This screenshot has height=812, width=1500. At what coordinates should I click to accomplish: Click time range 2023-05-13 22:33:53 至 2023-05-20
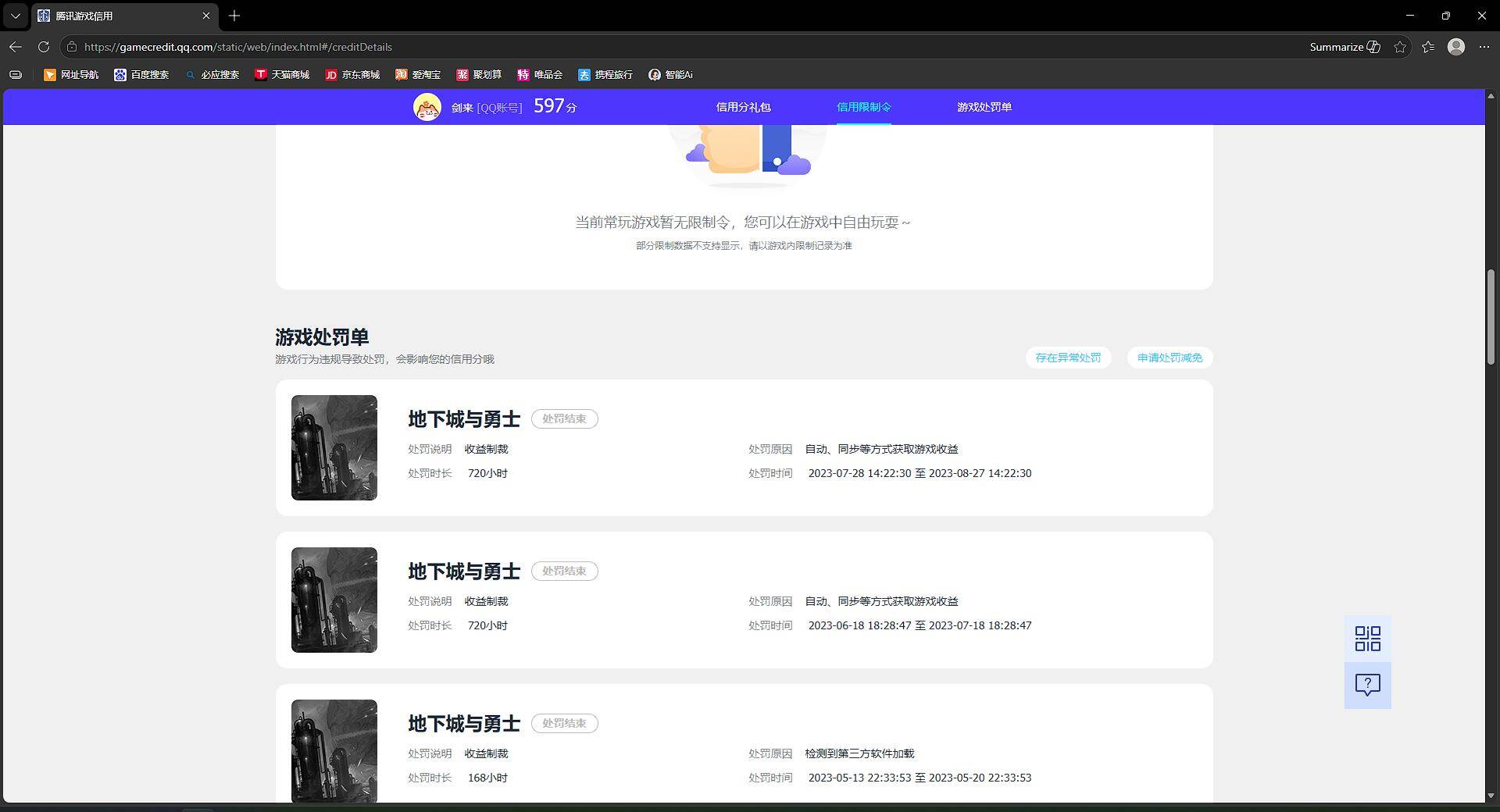pos(920,778)
